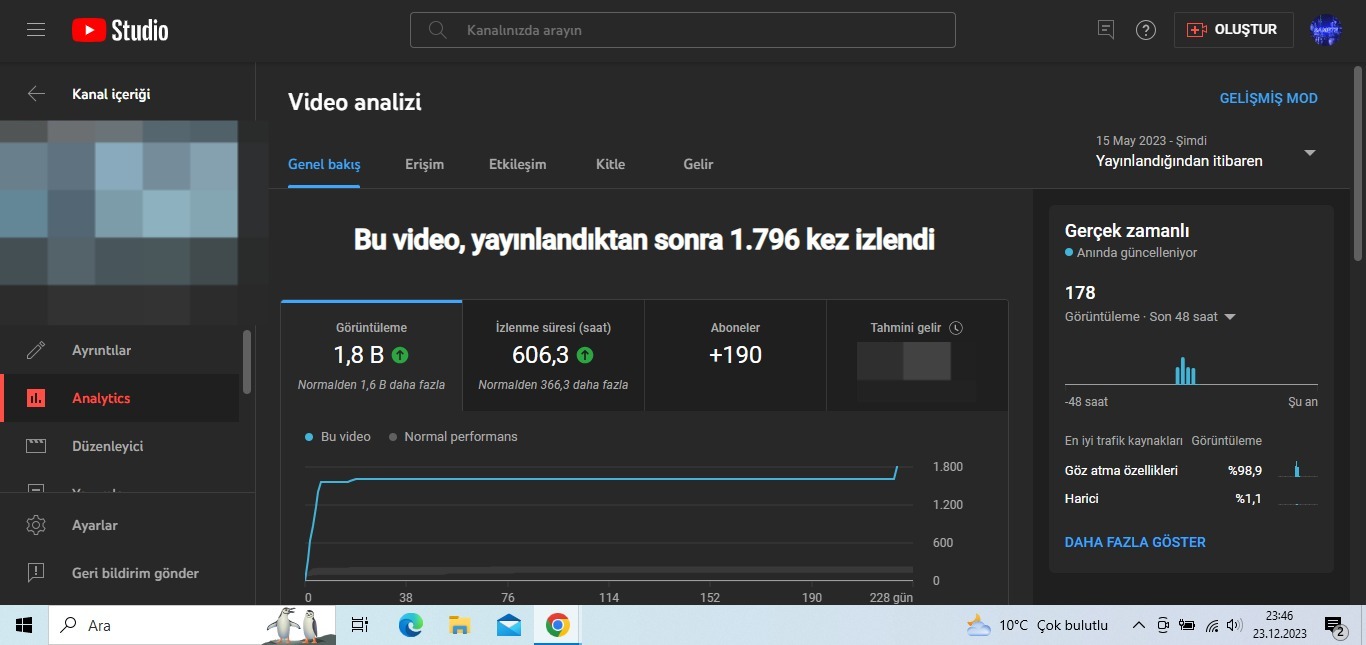Open Ayrıntılar in the sidebar
Viewport: 1366px width, 645px height.
tap(120, 350)
